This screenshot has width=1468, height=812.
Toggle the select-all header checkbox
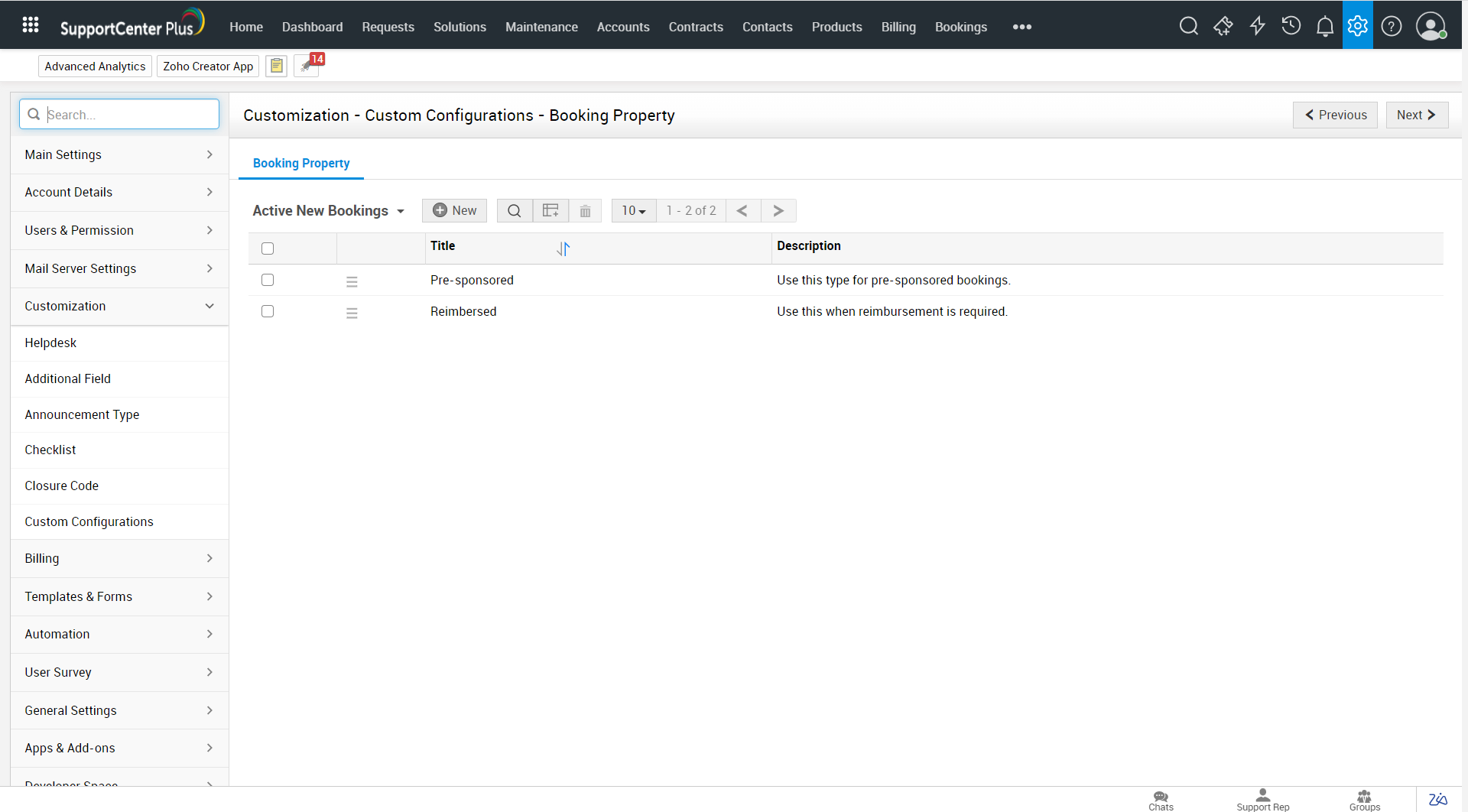coord(268,248)
